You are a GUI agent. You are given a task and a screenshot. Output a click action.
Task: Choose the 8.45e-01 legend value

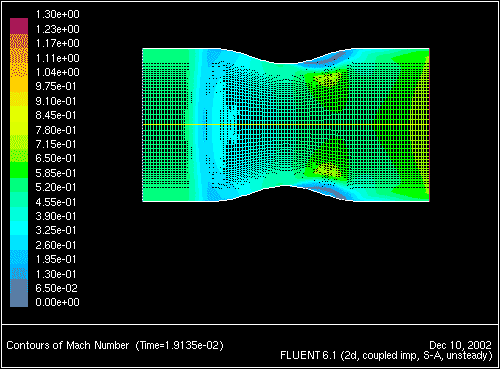click(x=56, y=115)
